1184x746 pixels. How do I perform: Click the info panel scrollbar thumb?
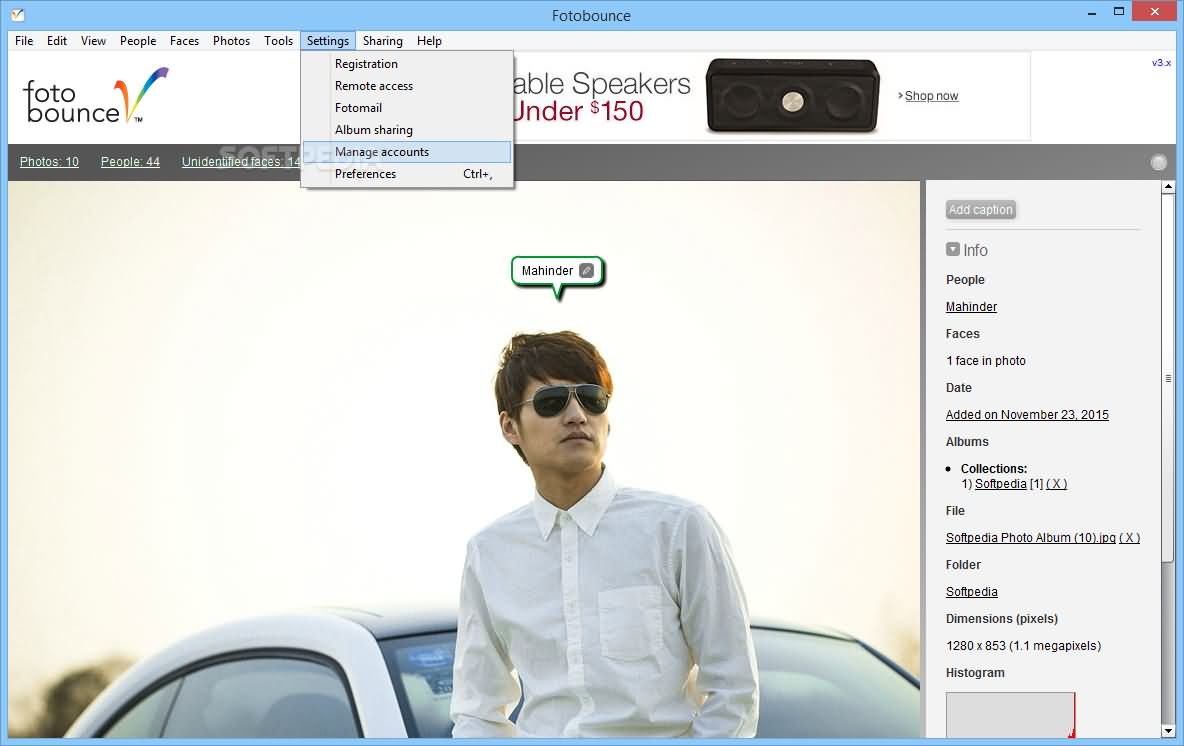coord(1168,378)
